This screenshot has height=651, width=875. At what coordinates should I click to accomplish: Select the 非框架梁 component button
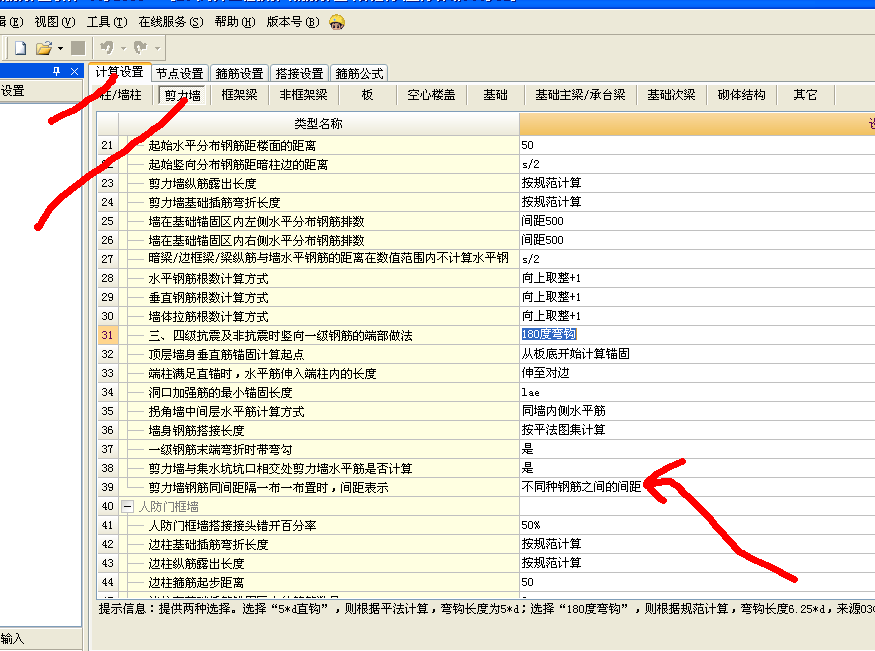coord(303,95)
